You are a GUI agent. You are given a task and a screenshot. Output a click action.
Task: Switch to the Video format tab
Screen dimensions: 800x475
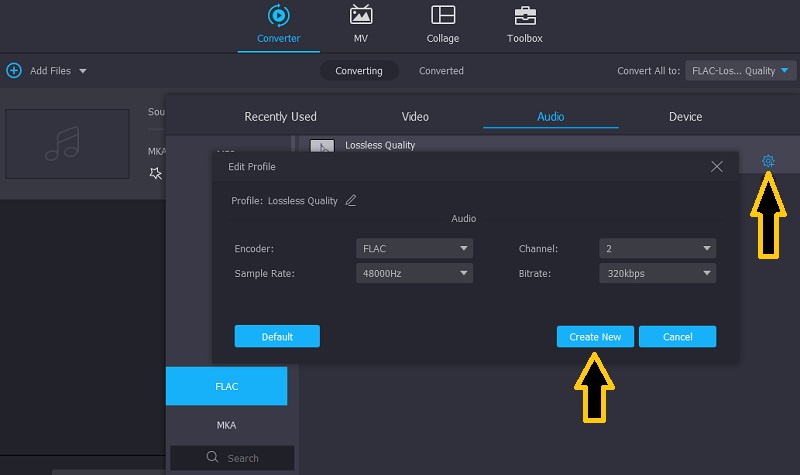[x=415, y=117]
